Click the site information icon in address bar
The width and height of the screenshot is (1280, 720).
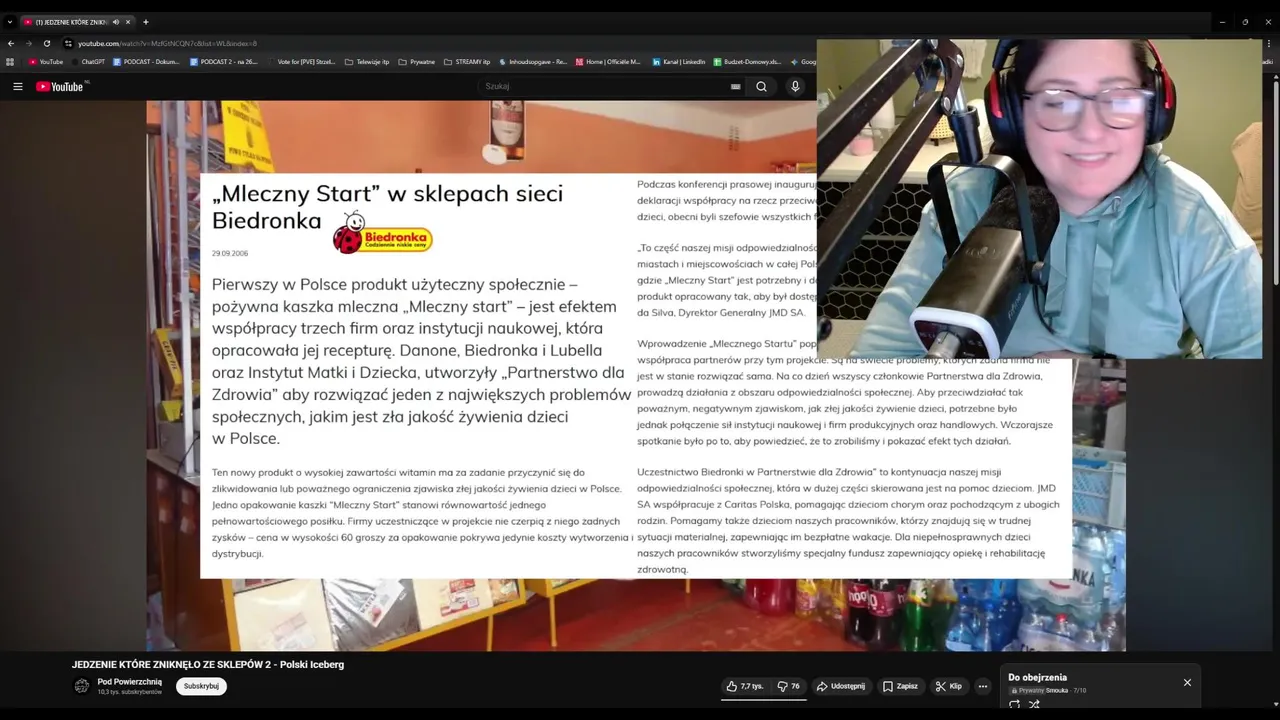click(68, 43)
